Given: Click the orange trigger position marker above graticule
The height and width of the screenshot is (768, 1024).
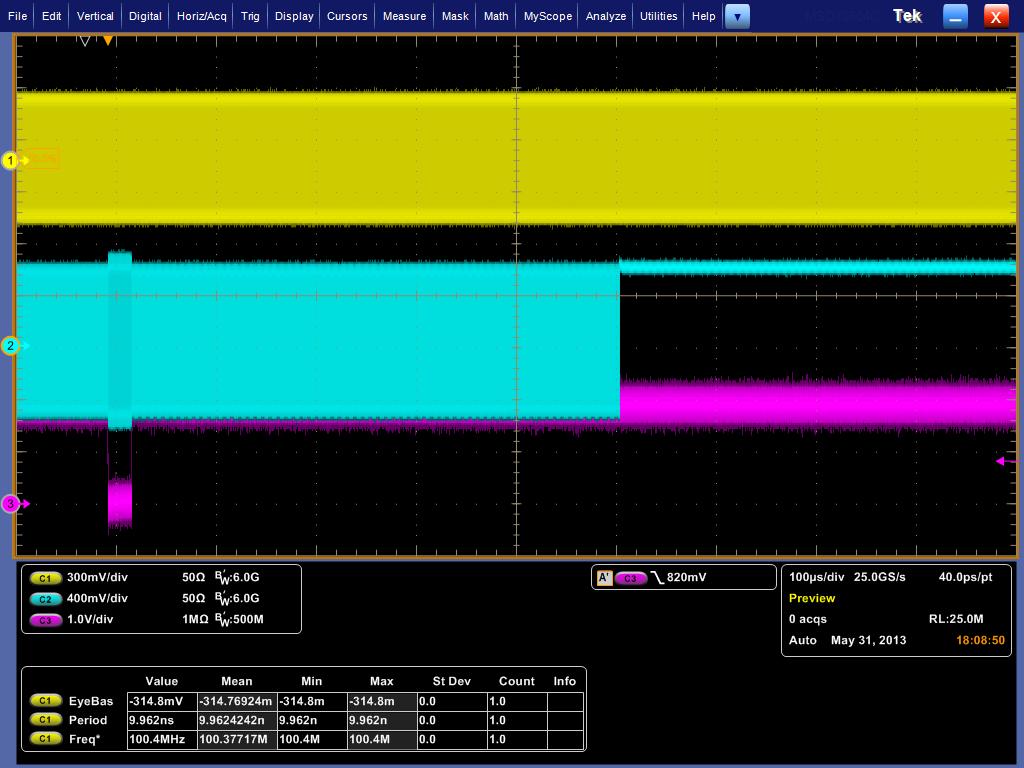Looking at the screenshot, I should click(x=108, y=40).
